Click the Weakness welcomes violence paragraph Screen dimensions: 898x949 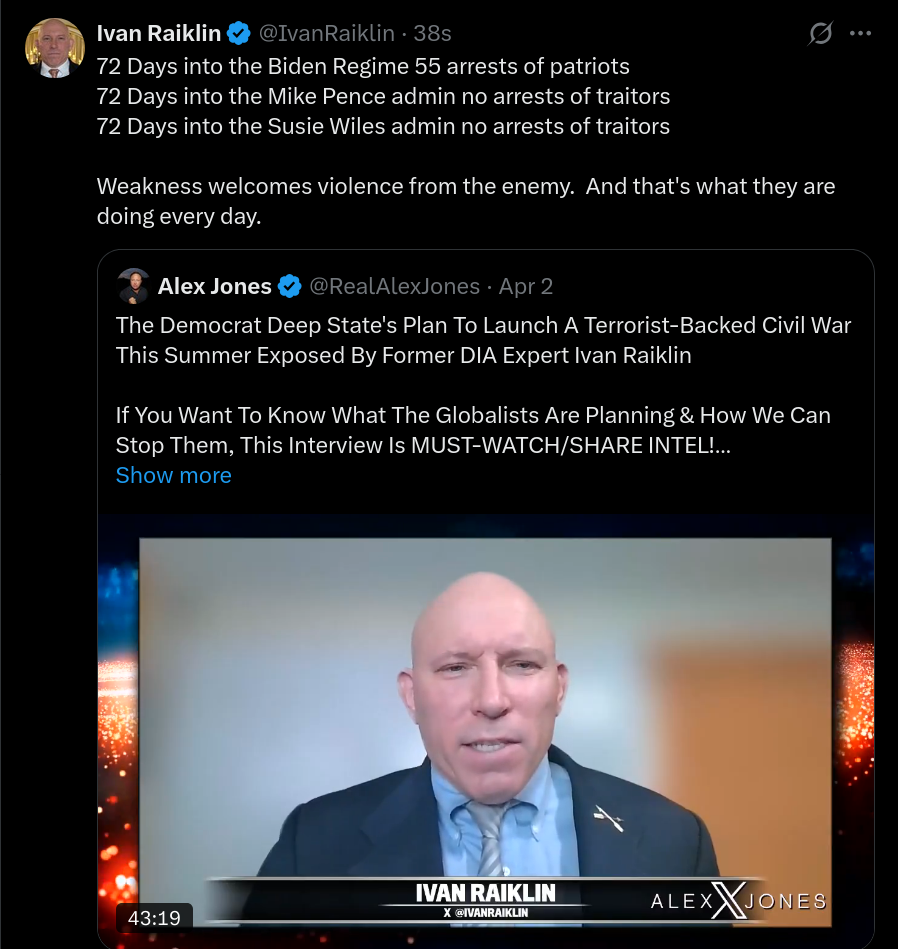point(466,201)
